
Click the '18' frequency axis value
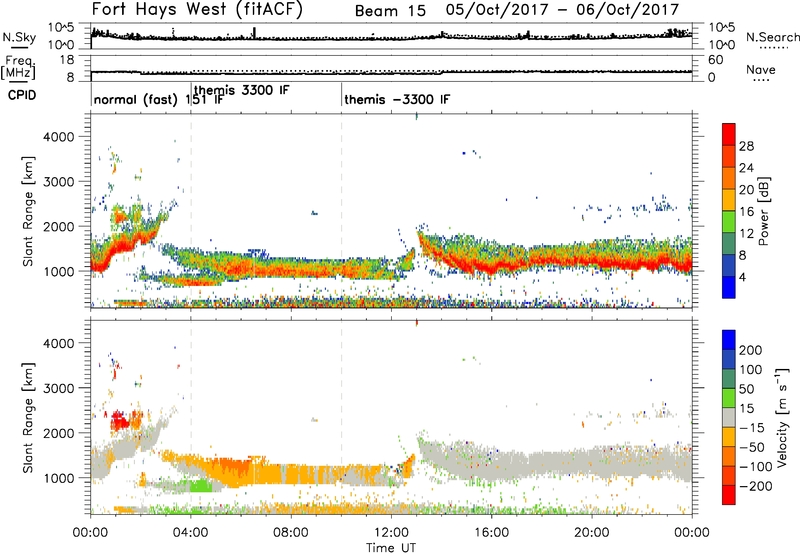pos(67,60)
